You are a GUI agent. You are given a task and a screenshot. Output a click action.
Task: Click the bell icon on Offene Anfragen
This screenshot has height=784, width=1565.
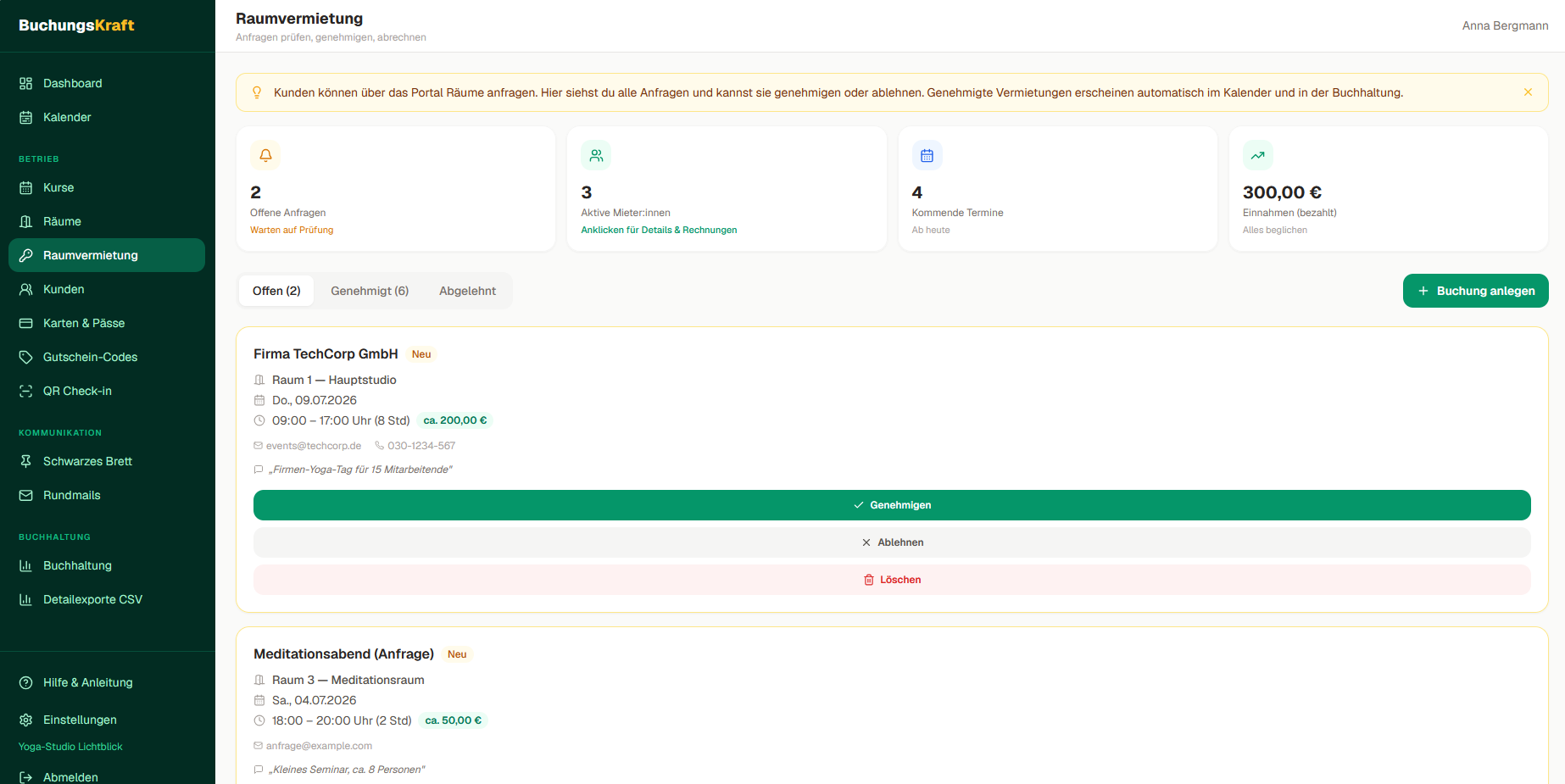(265, 155)
